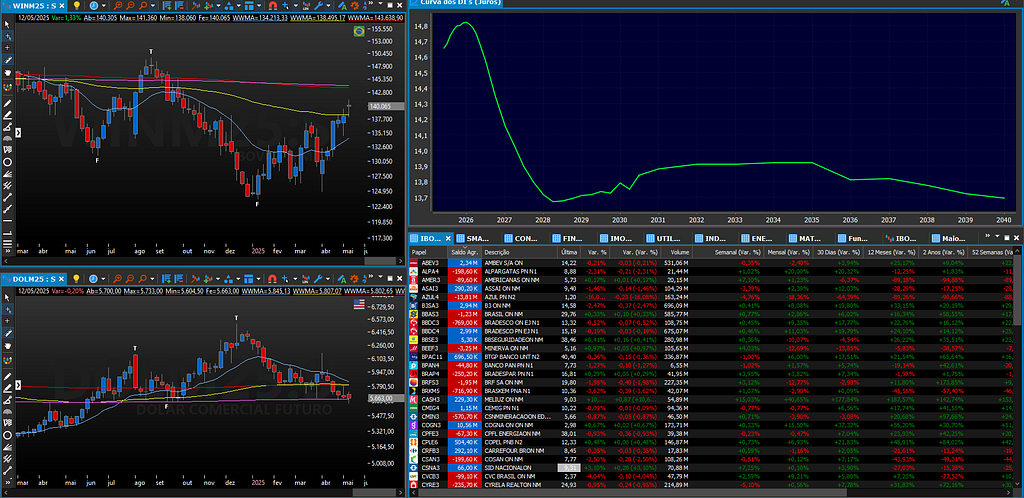The height and width of the screenshot is (498, 1024).
Task: Open the zoom options dropdown arrow in WINM25 toolbar
Action: point(153,5)
